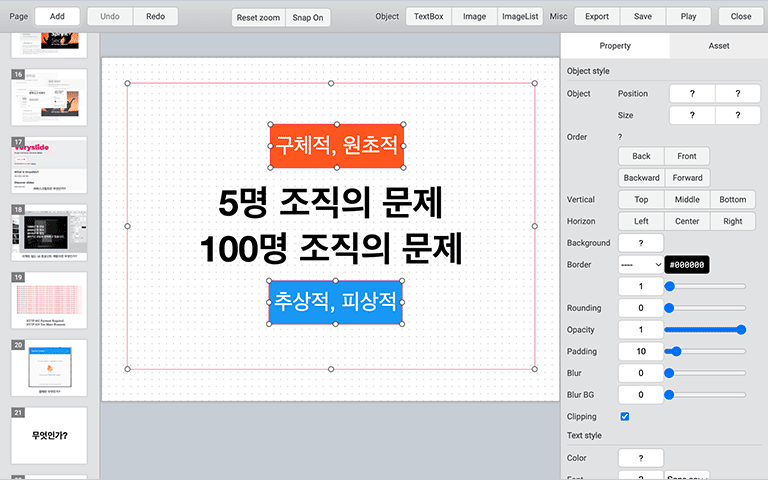Adjust the Opacity slider
Viewport: 768px width, 480px height.
[705, 330]
